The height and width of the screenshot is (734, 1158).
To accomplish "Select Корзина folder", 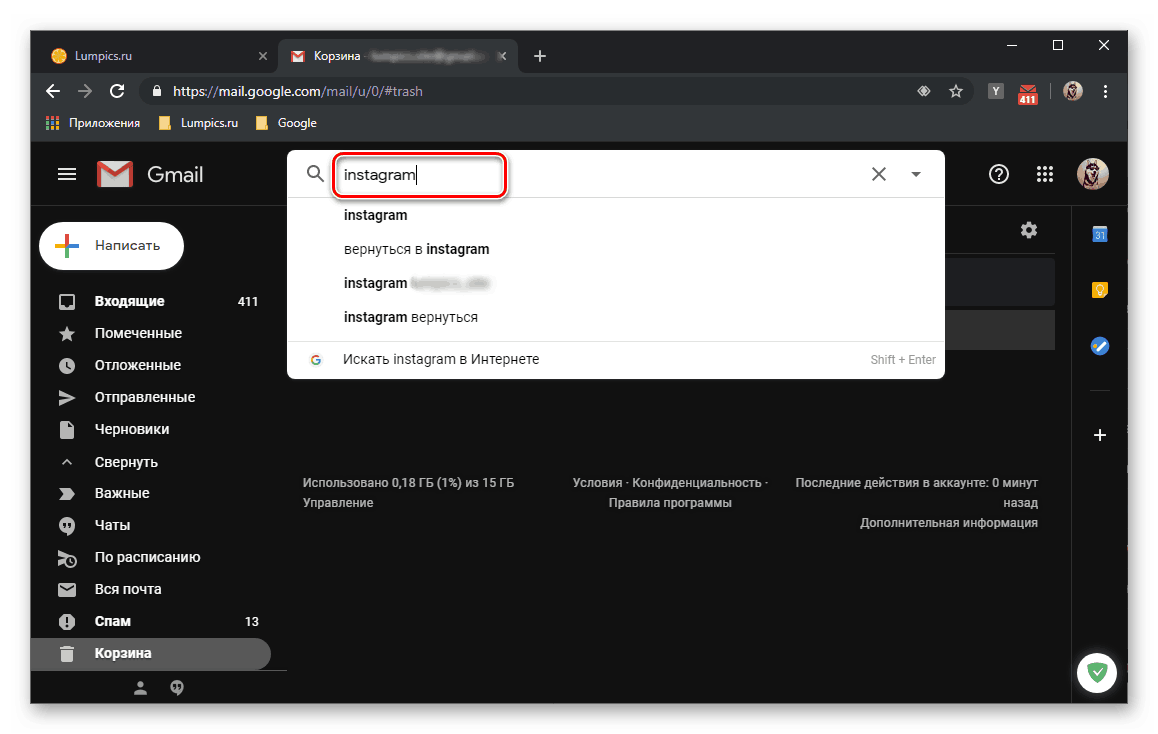I will [x=151, y=654].
